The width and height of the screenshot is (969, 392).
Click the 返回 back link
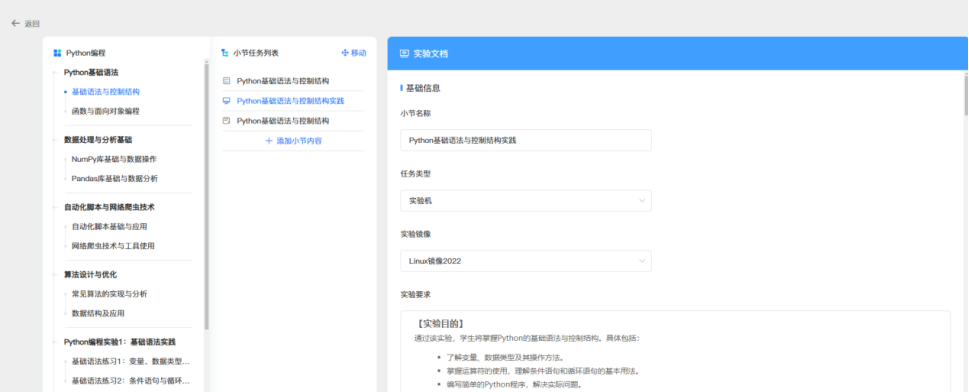[25, 23]
